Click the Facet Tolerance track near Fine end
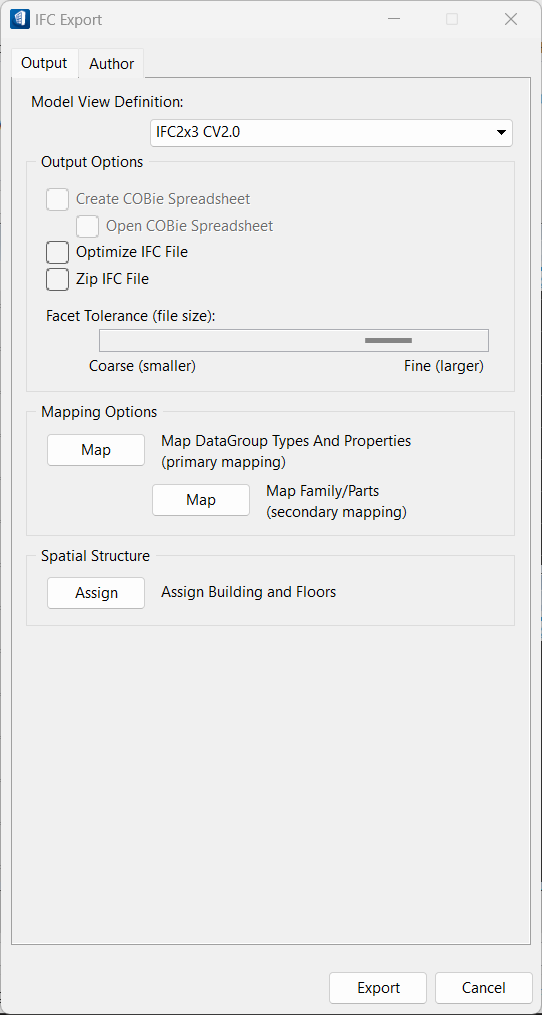Screen dimensions: 542x1015 click(x=466, y=340)
